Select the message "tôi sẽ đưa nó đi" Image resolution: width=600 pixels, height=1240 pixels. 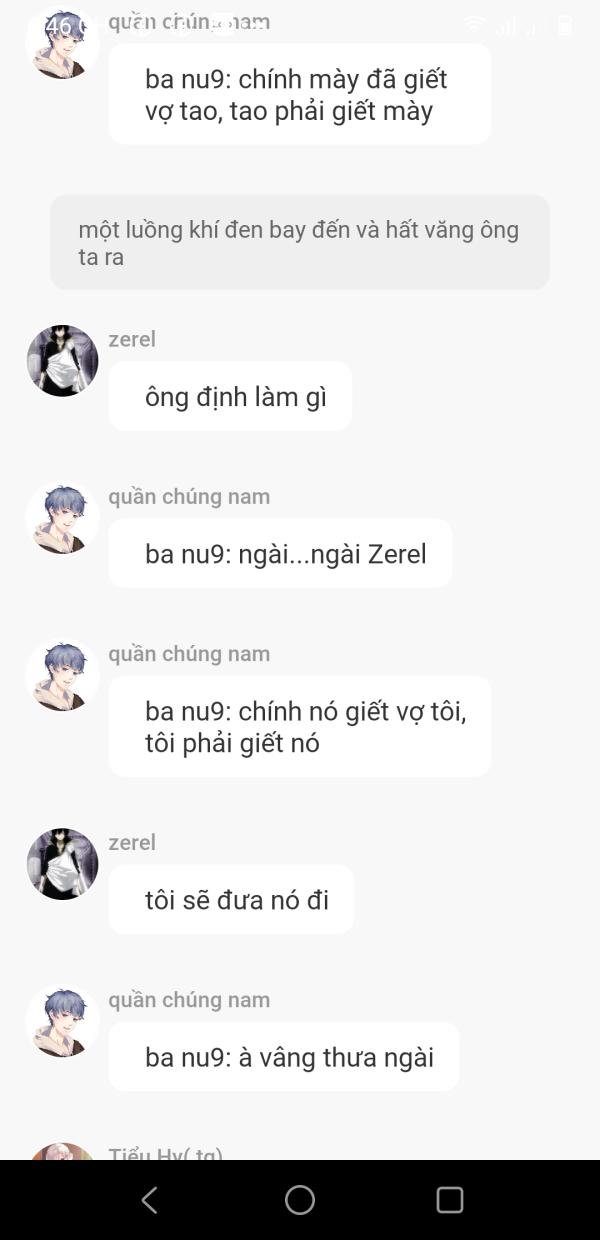coord(231,899)
